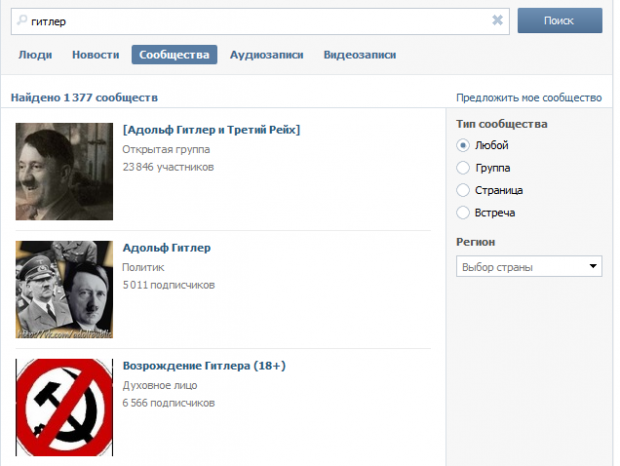
Task: Click the magnifier icon in search field
Action: (x=22, y=20)
